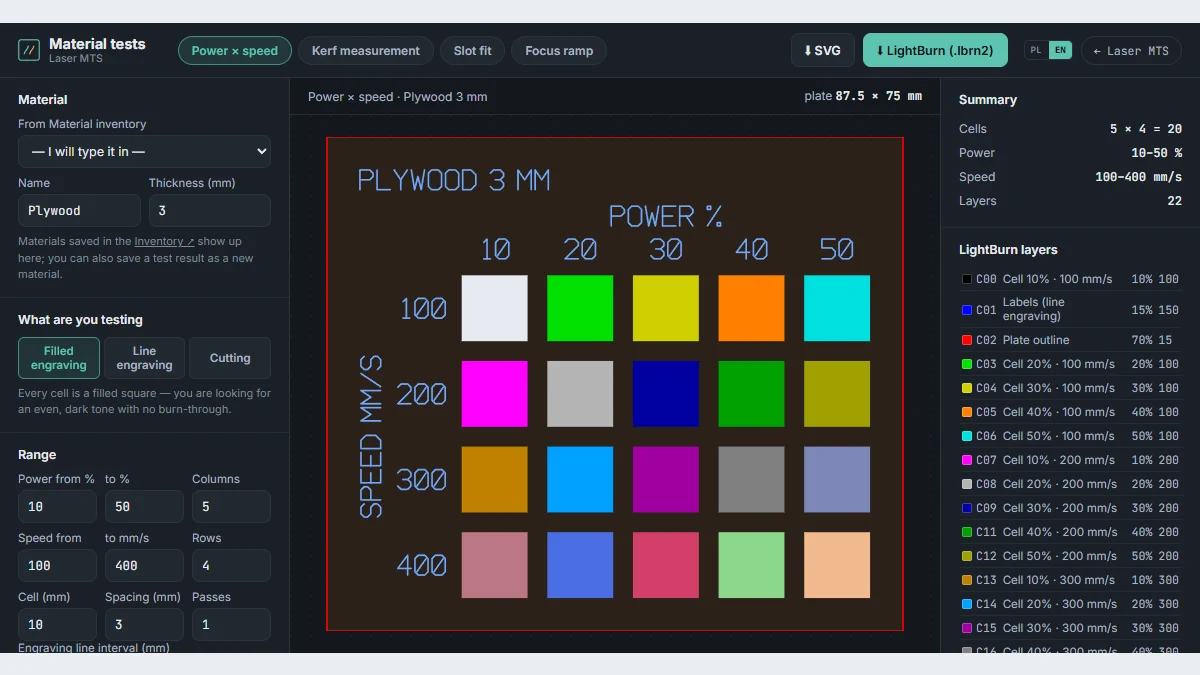The width and height of the screenshot is (1200, 675).
Task: Click the crimson 30% · 400 mm/s cell
Action: coord(666,565)
